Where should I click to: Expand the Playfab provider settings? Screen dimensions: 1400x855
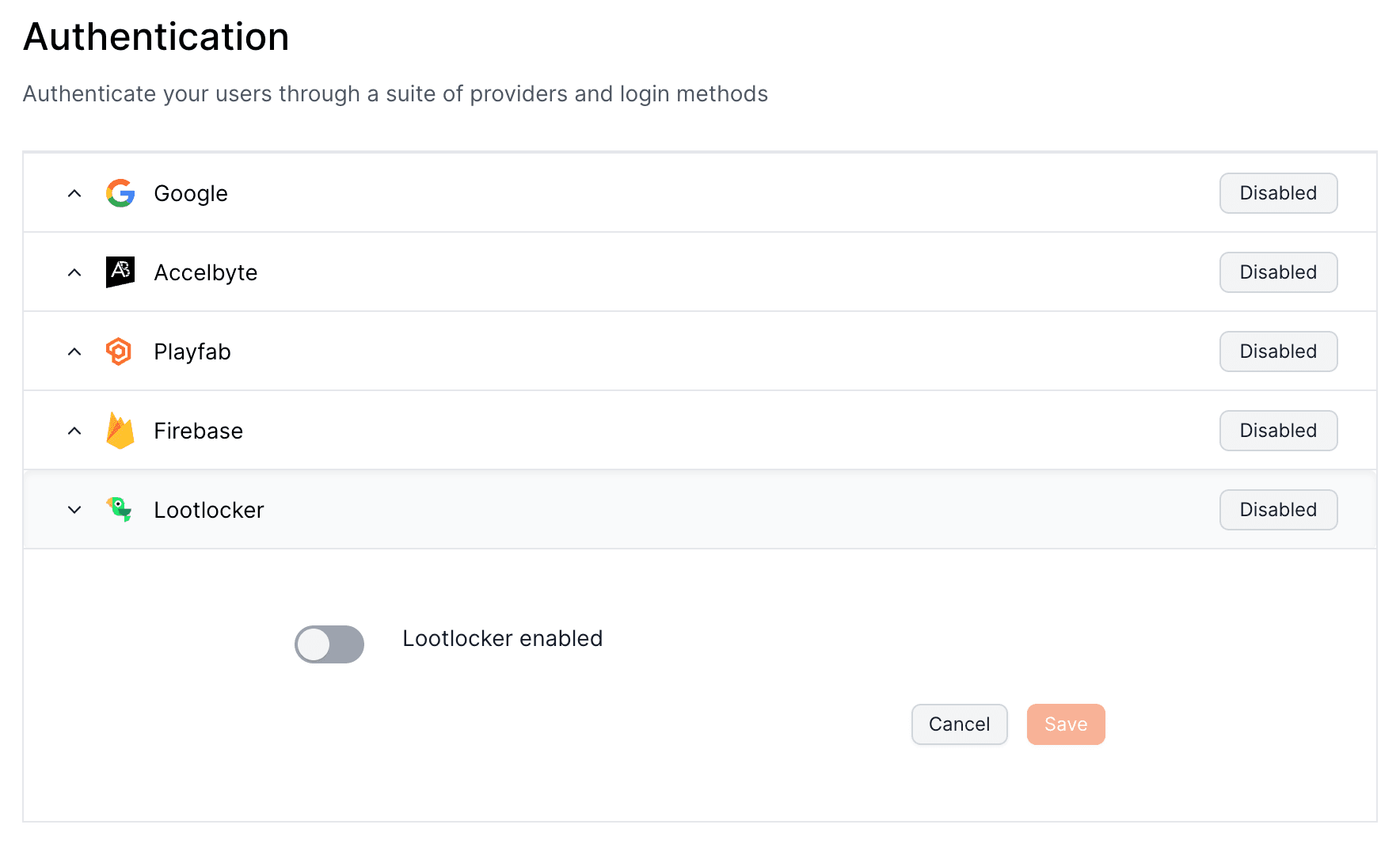(x=74, y=351)
